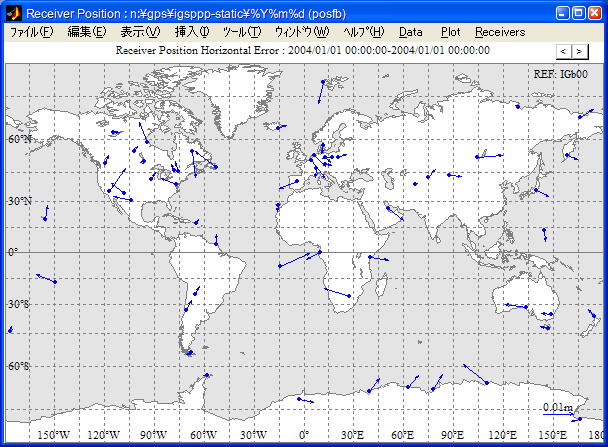This screenshot has width=608, height=447.
Task: Open the 挿入(I) menu
Action: tap(192, 32)
